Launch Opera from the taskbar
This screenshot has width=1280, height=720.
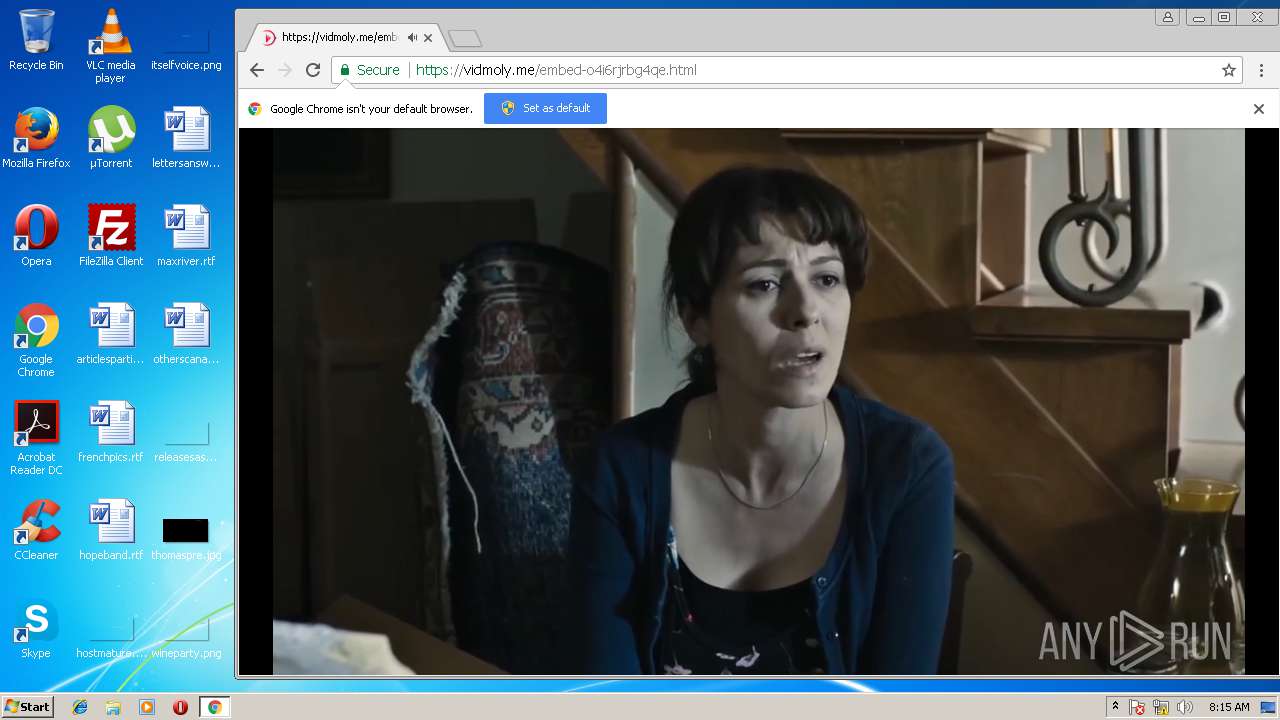coord(180,707)
